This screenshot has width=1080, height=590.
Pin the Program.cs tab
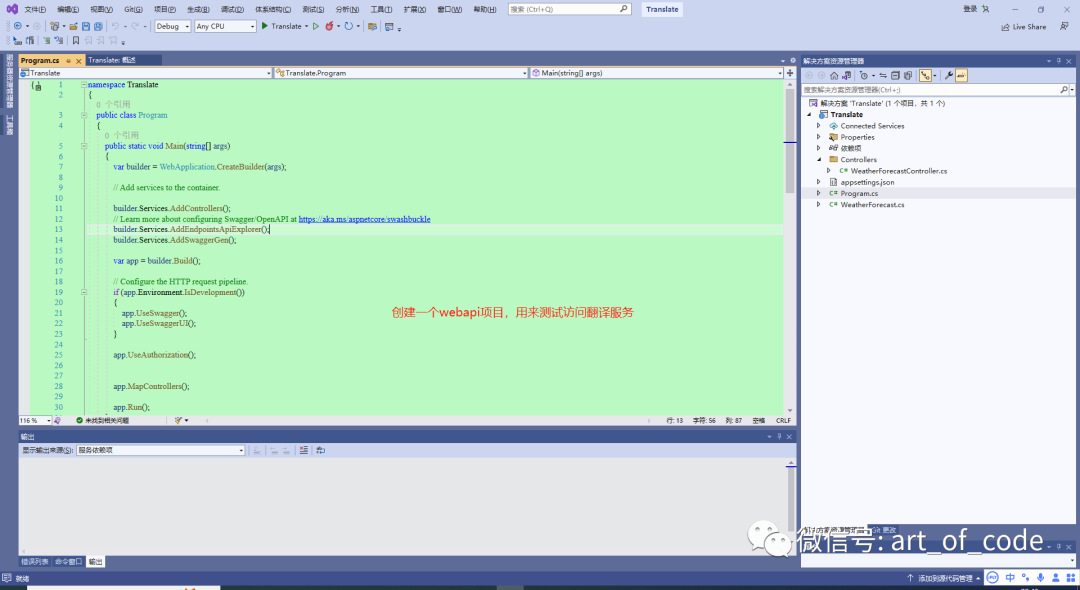[x=68, y=61]
